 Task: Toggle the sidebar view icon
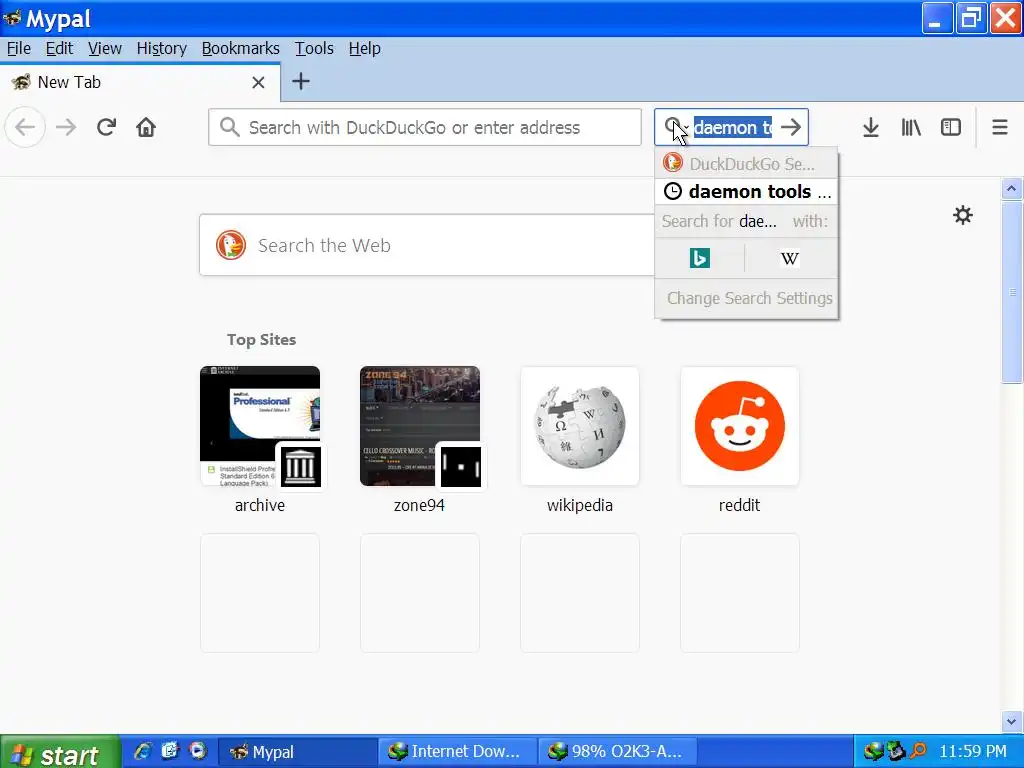click(951, 127)
